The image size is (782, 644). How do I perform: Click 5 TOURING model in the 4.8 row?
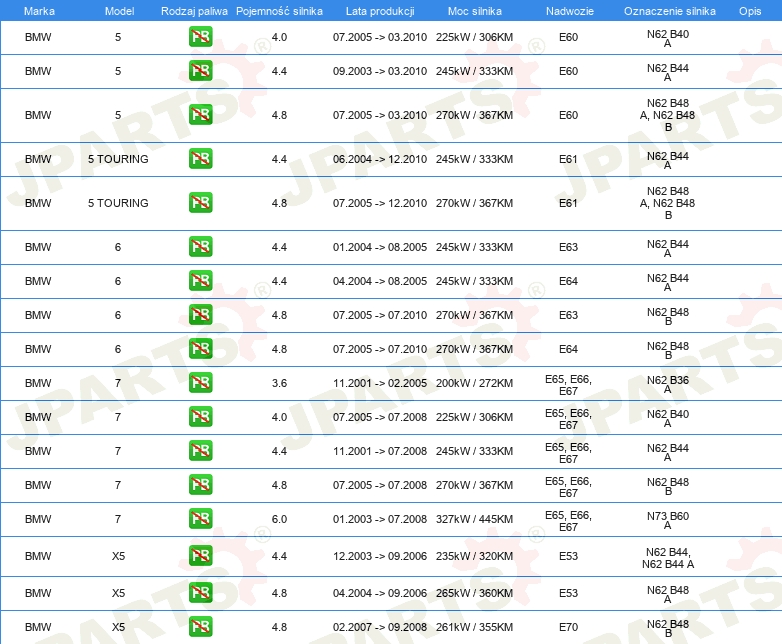(x=118, y=203)
